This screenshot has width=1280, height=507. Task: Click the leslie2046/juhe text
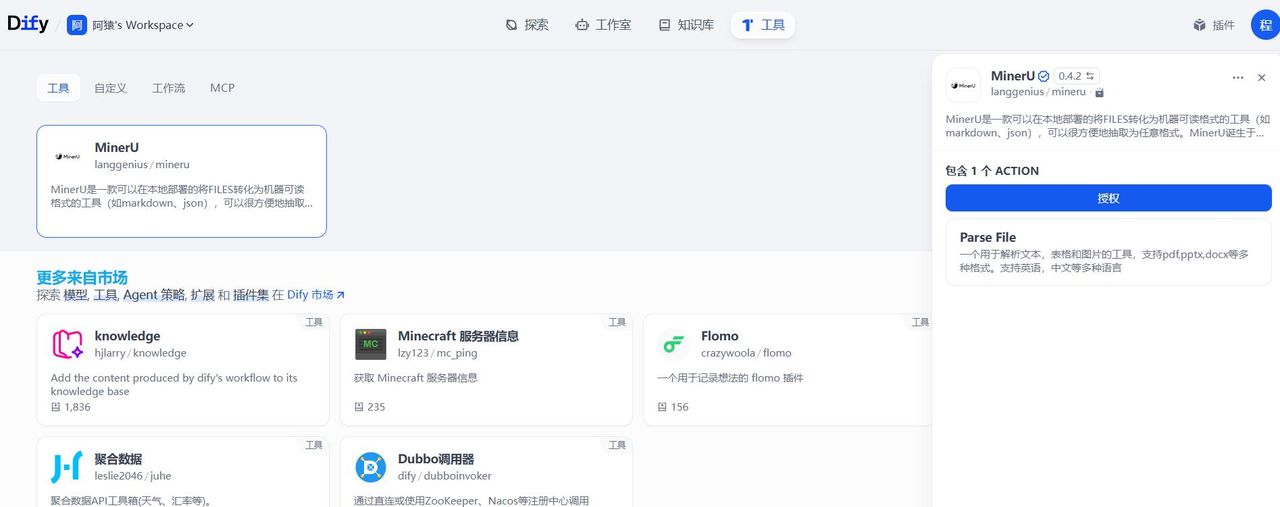pyautogui.click(x=133, y=476)
